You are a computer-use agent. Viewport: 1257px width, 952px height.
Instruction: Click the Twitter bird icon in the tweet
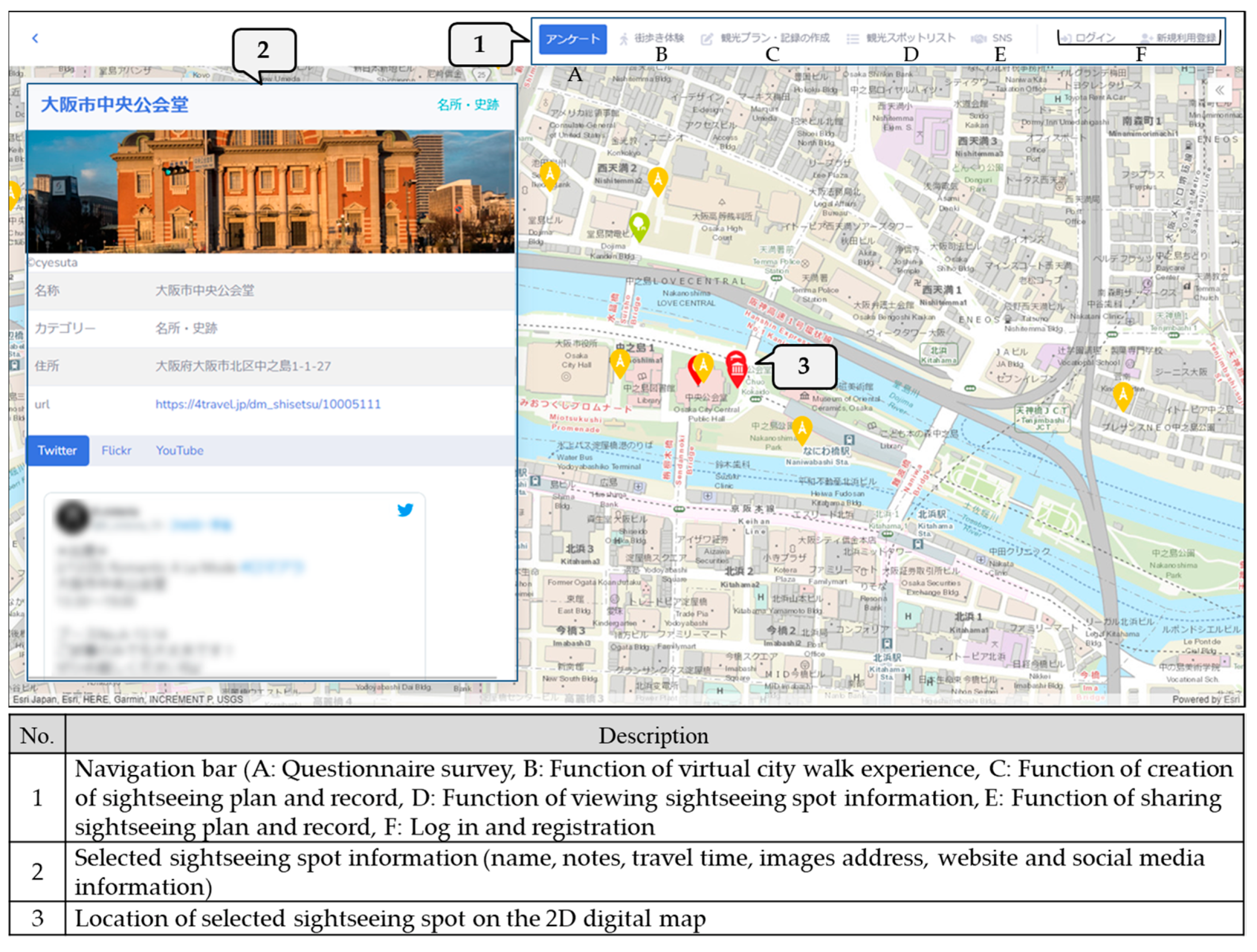click(404, 510)
